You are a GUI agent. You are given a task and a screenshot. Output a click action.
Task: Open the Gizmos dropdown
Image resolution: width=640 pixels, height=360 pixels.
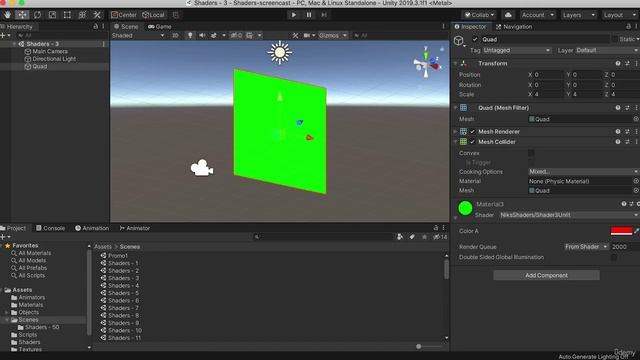point(333,36)
